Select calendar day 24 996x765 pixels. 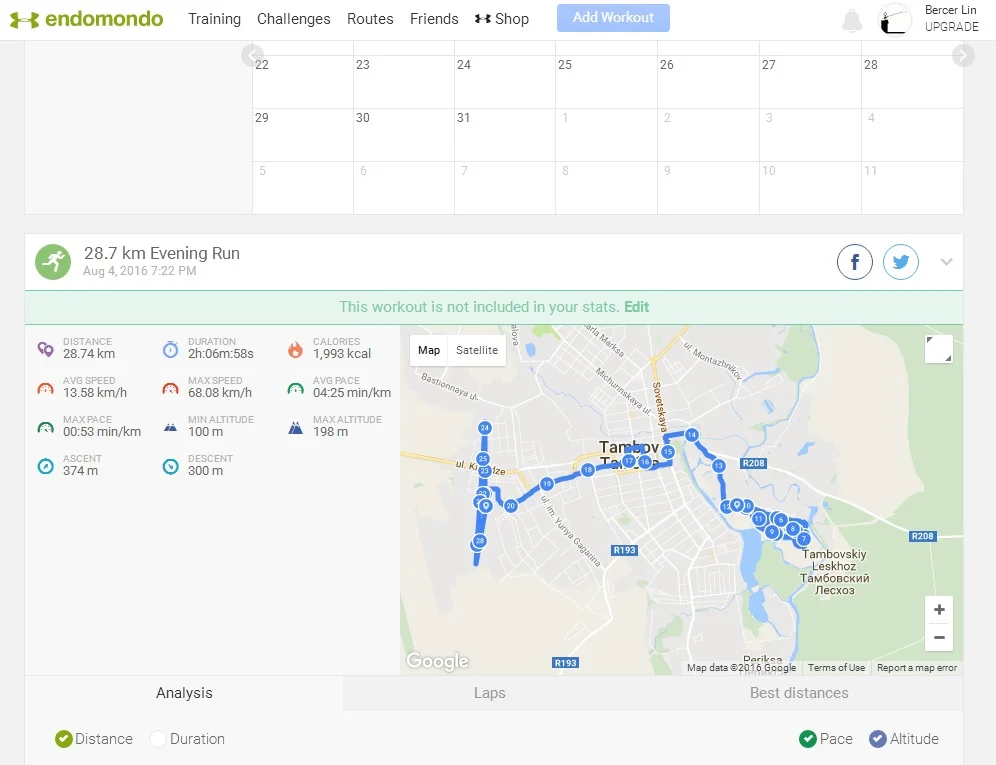point(504,81)
